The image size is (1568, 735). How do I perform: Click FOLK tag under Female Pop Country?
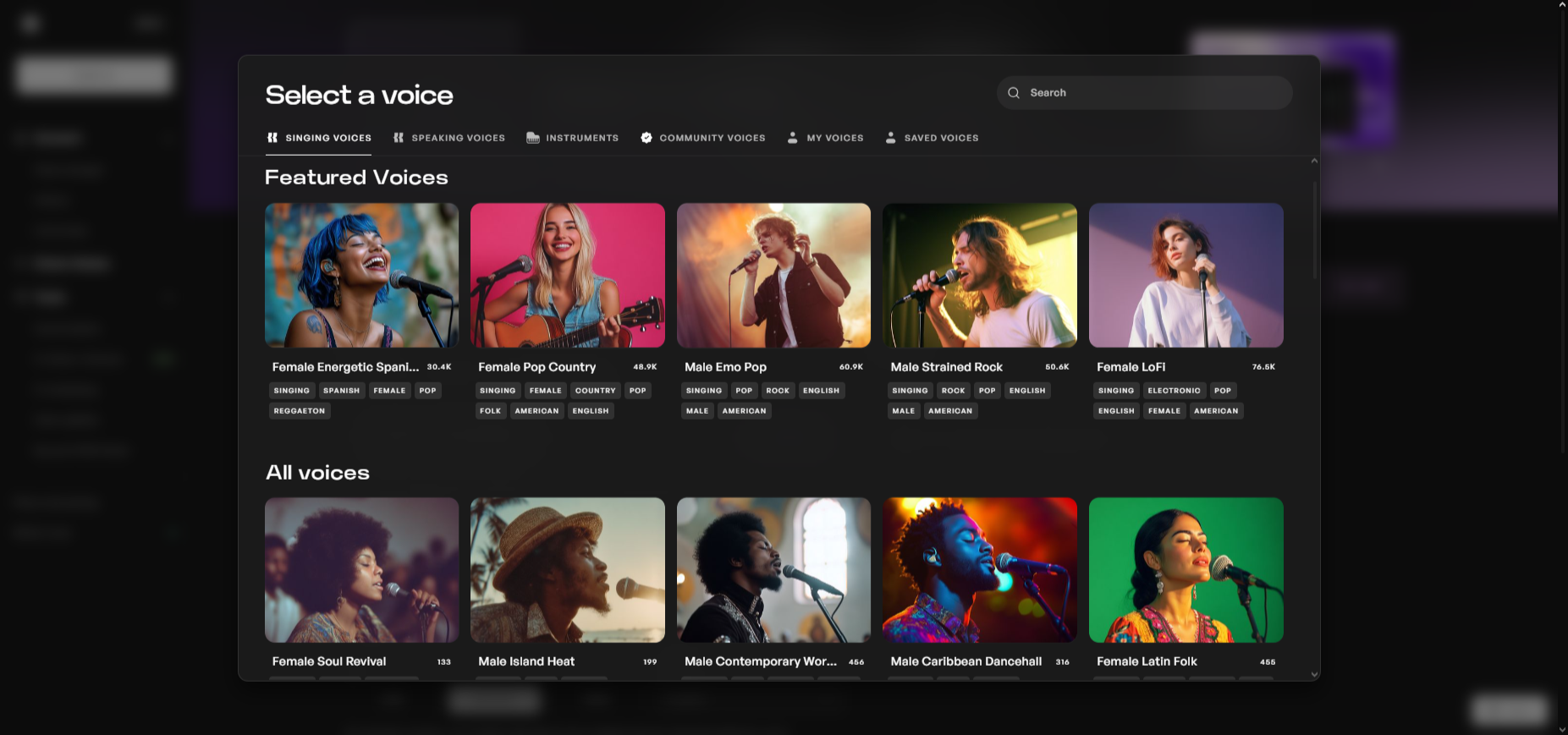click(491, 411)
